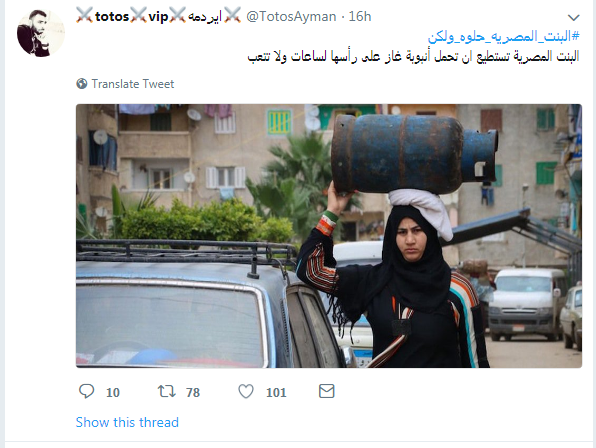This screenshot has height=448, width=596.
Task: Click Show this thread link
Action: point(127,422)
